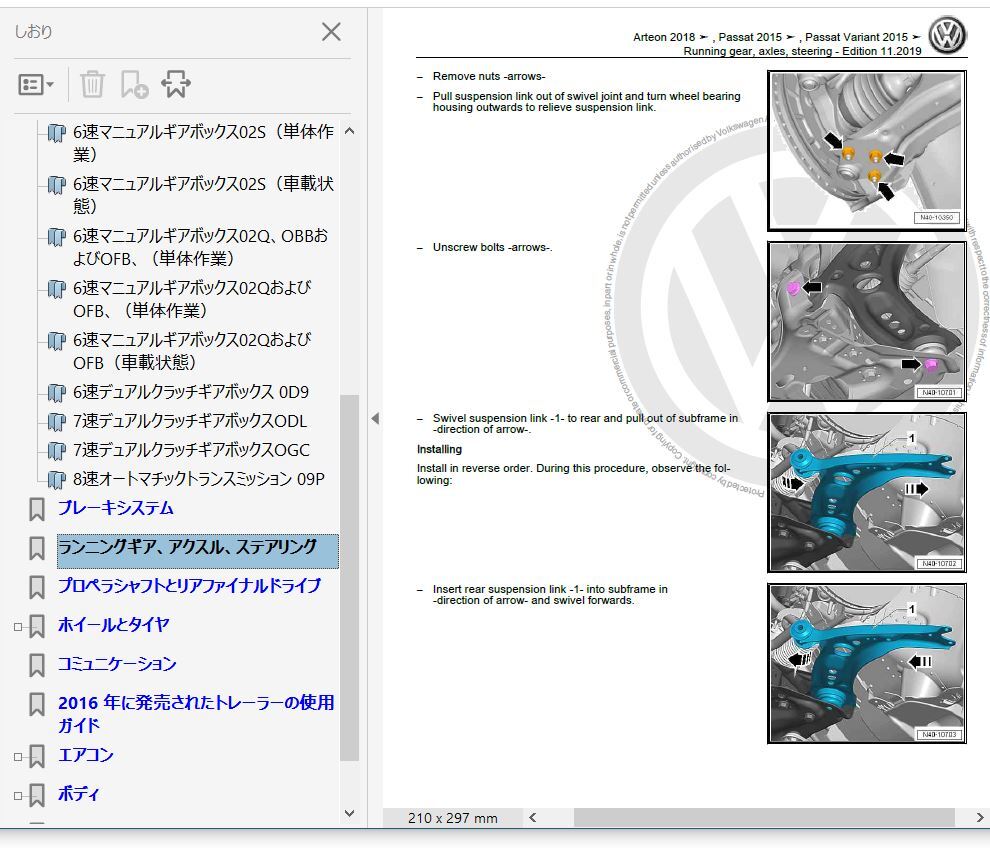Go to プロペラシャフトとリアファイナルドライブ bookmark
Image resolution: width=990 pixels, height=848 pixels.
(x=189, y=586)
